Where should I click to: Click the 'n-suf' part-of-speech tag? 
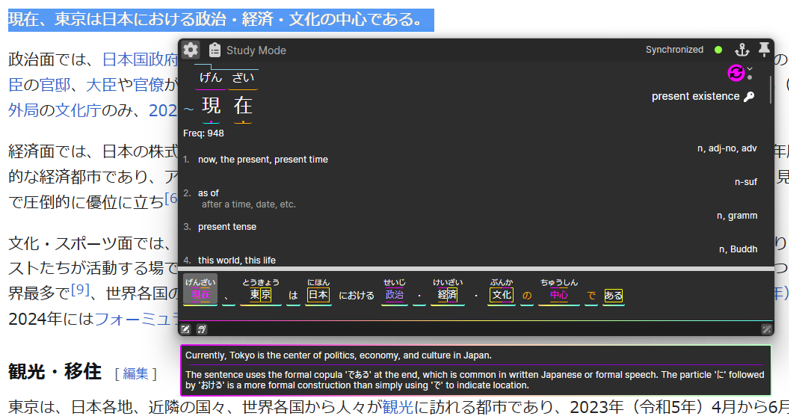(x=746, y=182)
